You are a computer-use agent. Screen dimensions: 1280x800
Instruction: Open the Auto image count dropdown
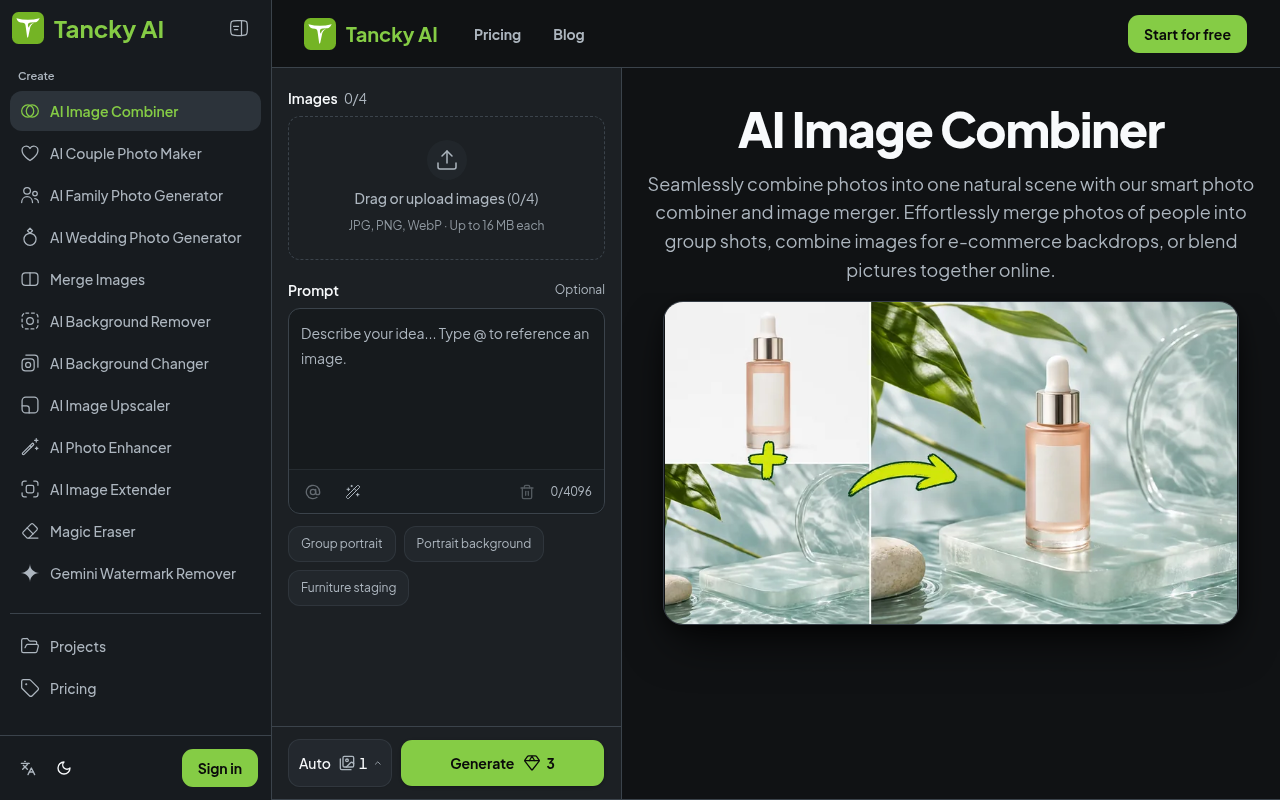(340, 763)
